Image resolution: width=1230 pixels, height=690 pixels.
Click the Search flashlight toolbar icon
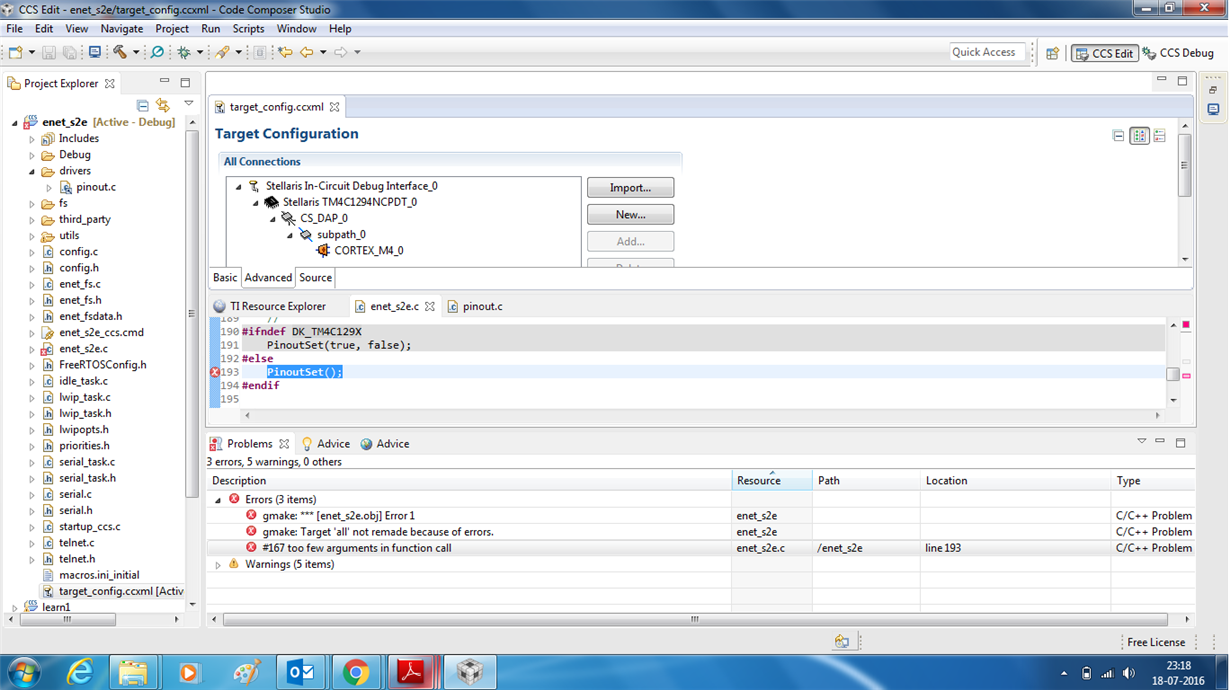(222, 52)
